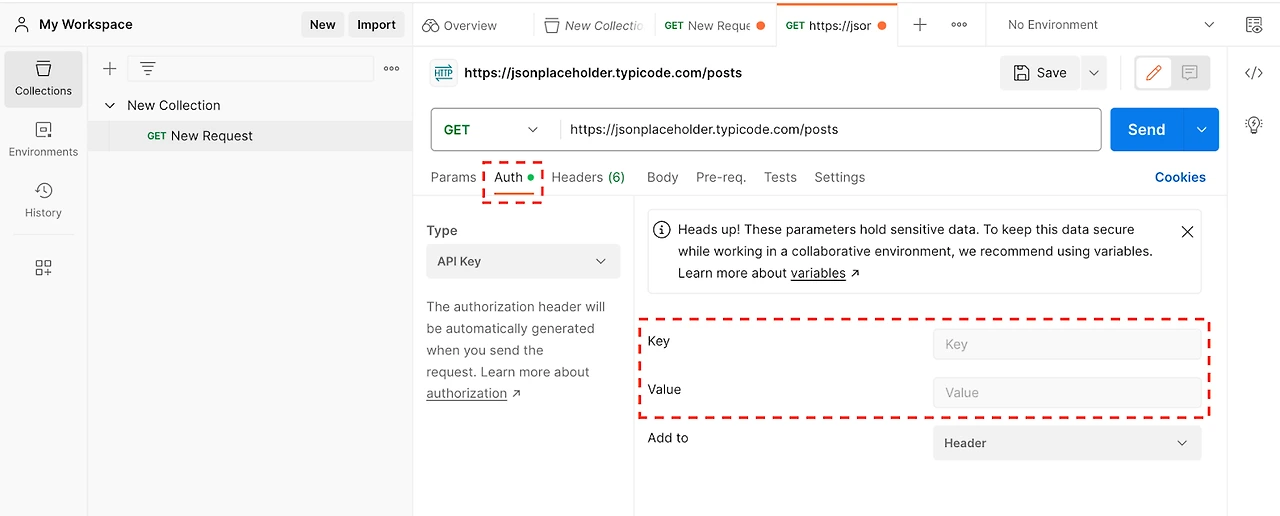Open the environment quick look icon
Screen dimensions: 1280x516
click(1254, 25)
